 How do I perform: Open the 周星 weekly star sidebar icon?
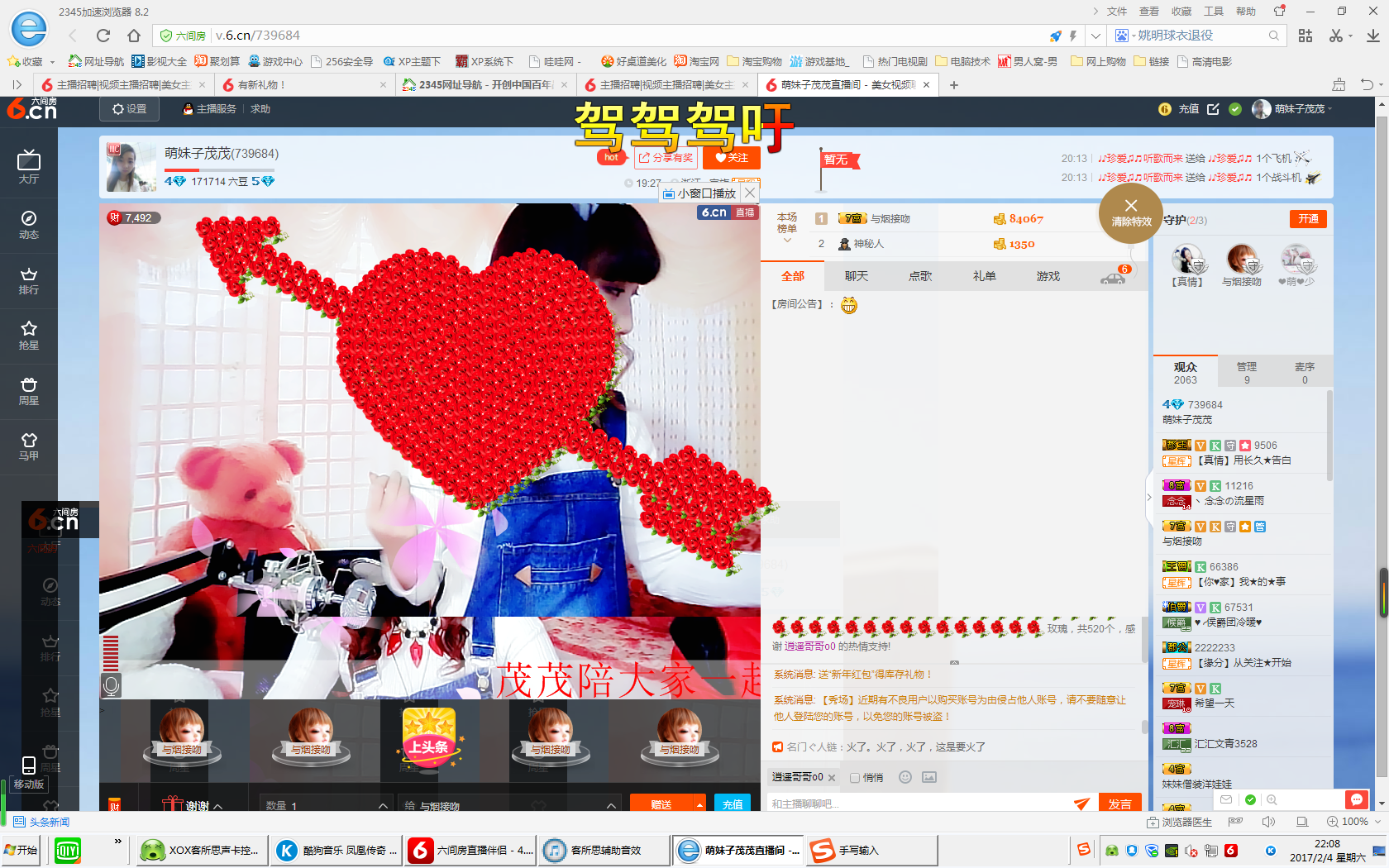[29, 390]
